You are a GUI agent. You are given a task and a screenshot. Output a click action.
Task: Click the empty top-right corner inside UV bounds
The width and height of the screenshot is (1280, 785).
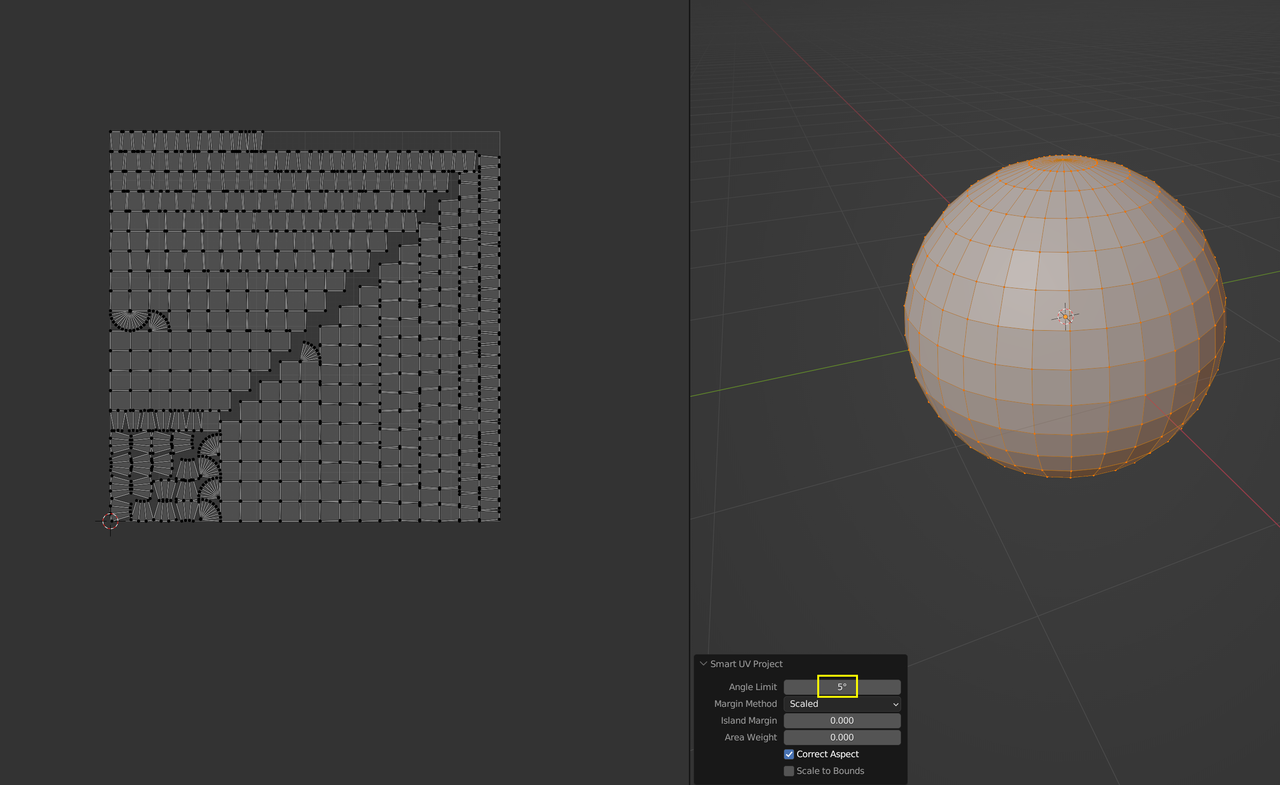coord(380,140)
